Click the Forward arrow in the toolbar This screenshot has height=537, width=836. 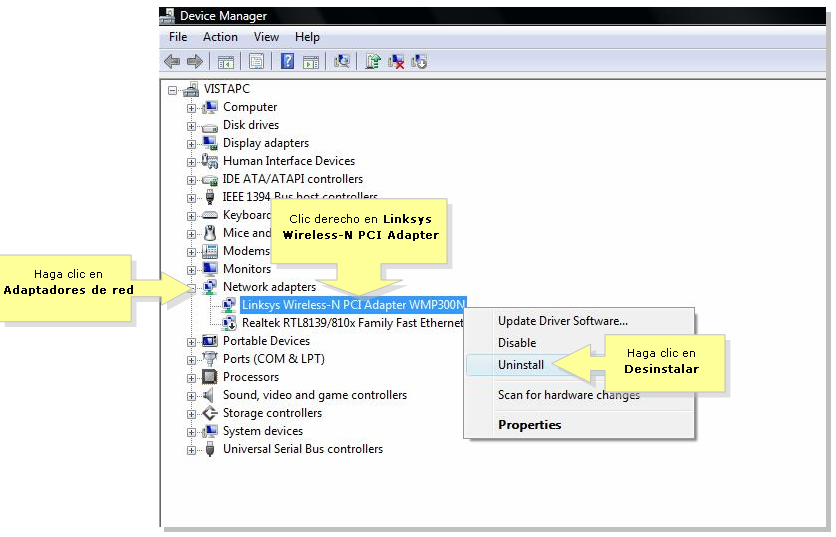(195, 62)
